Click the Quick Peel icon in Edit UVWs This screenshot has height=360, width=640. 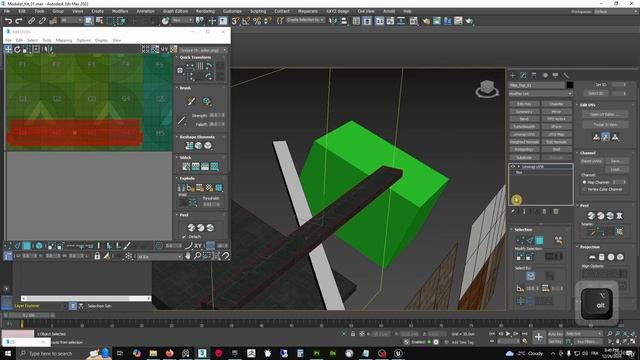pos(191,228)
